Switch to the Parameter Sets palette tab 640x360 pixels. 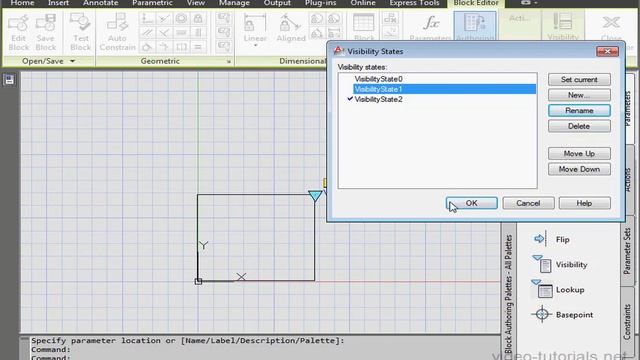pos(627,251)
